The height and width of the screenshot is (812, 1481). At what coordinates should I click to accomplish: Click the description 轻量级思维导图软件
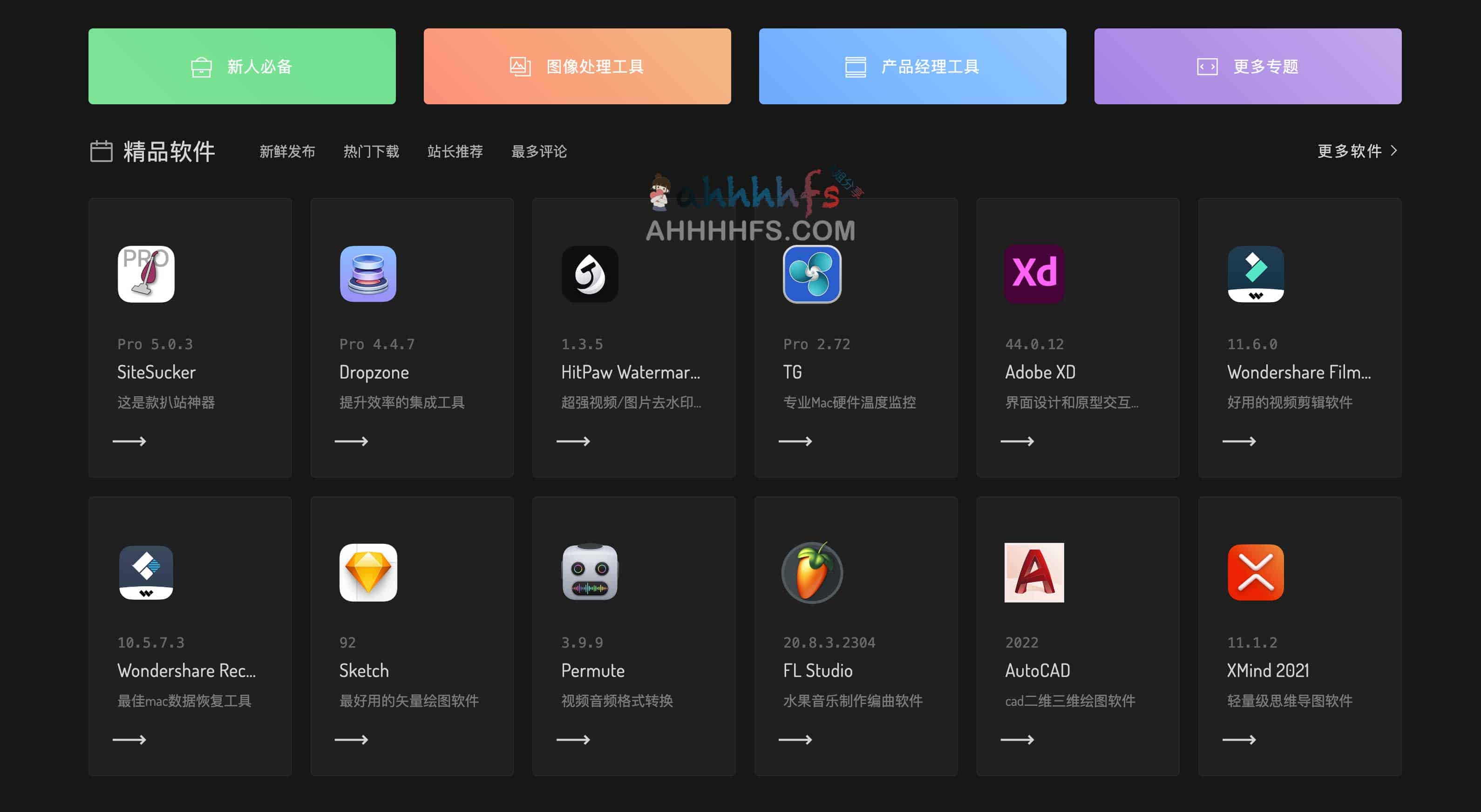[x=1290, y=701]
